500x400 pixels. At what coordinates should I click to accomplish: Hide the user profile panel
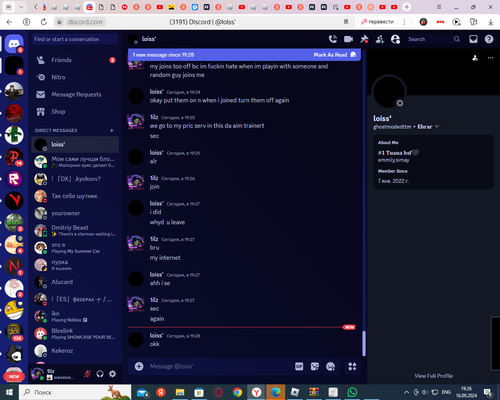395,39
